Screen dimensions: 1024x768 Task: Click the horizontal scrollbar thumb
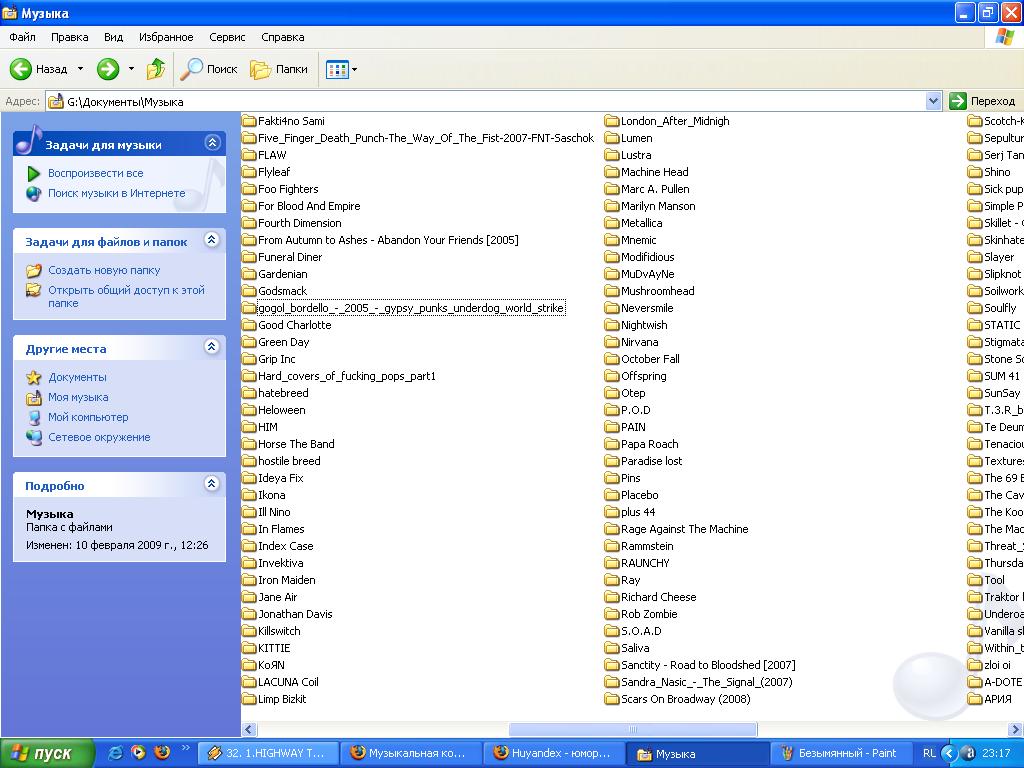coord(632,730)
